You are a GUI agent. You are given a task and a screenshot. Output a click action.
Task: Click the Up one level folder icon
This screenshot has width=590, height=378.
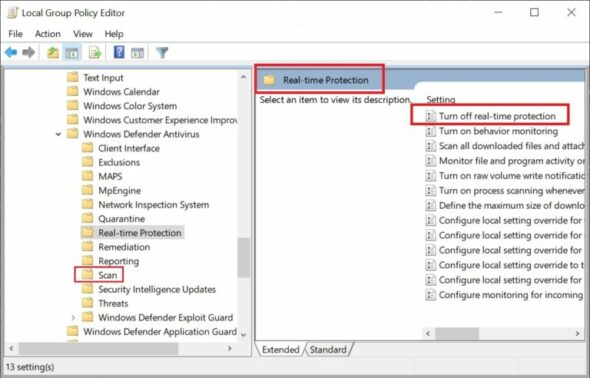coord(53,52)
